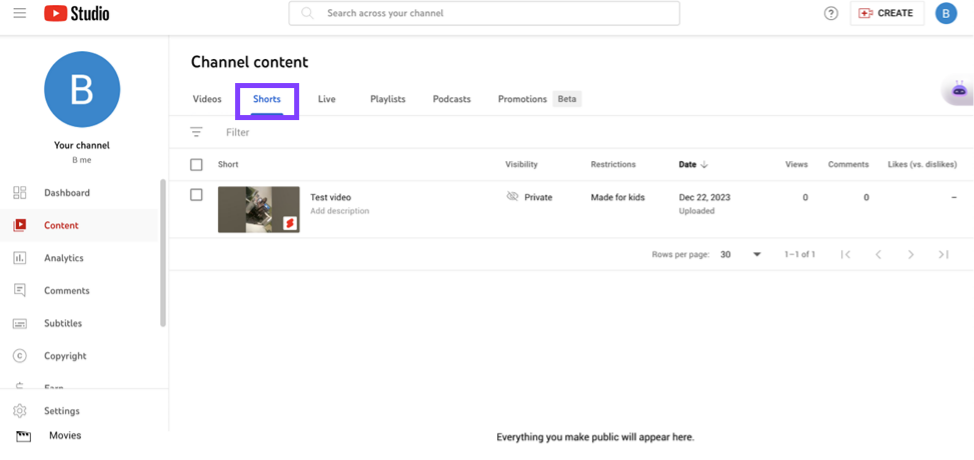Click the Test video thumbnail
This screenshot has height=460, width=974.
click(x=258, y=209)
